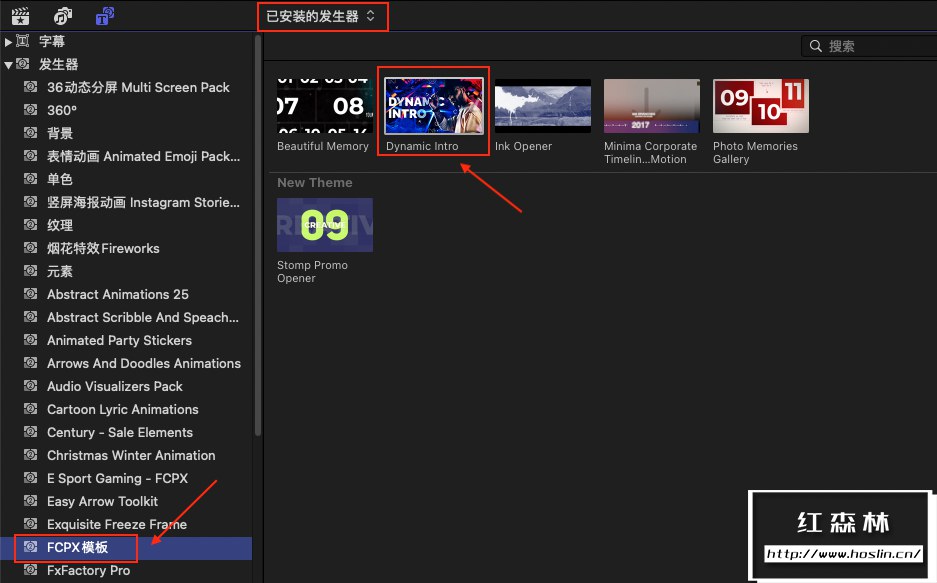Click generator icon beside 纹理
Image resolution: width=937 pixels, height=583 pixels.
tap(30, 224)
